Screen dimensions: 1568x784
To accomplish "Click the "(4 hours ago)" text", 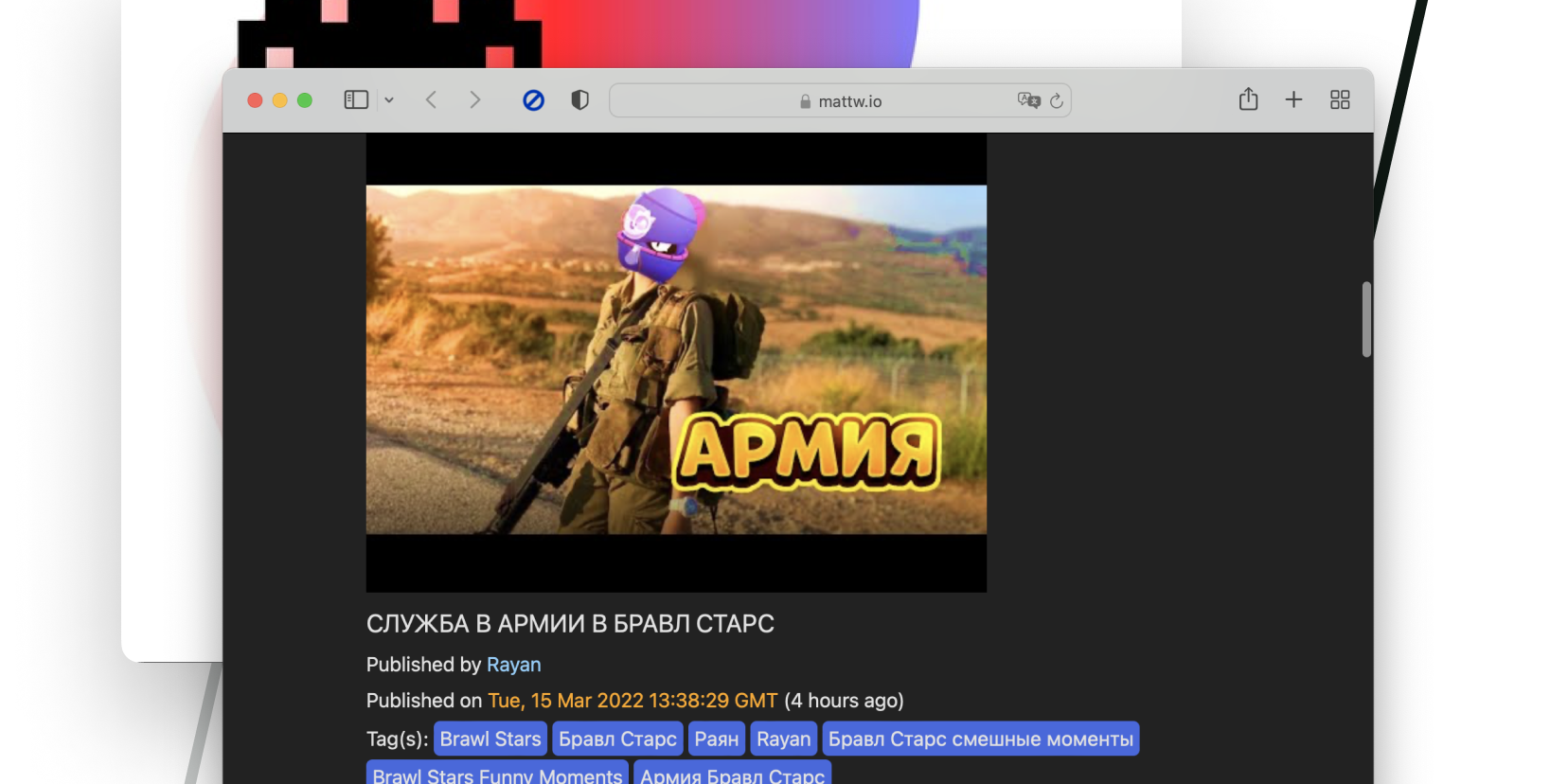I will click(x=844, y=701).
